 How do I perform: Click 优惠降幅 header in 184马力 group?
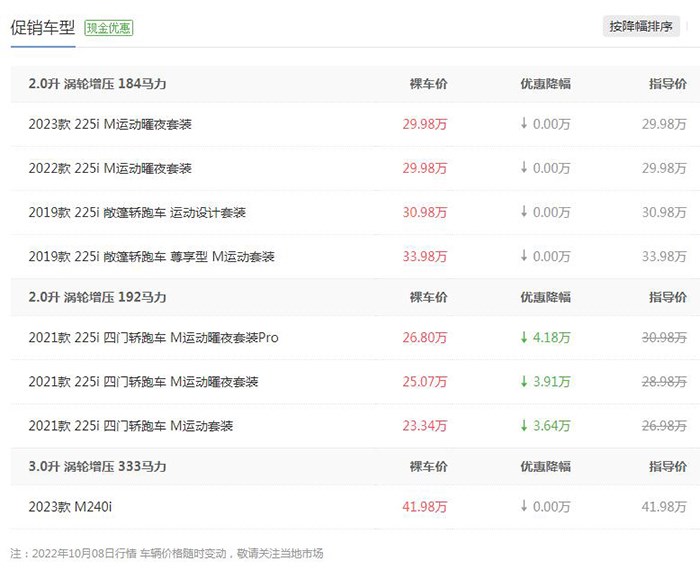546,83
